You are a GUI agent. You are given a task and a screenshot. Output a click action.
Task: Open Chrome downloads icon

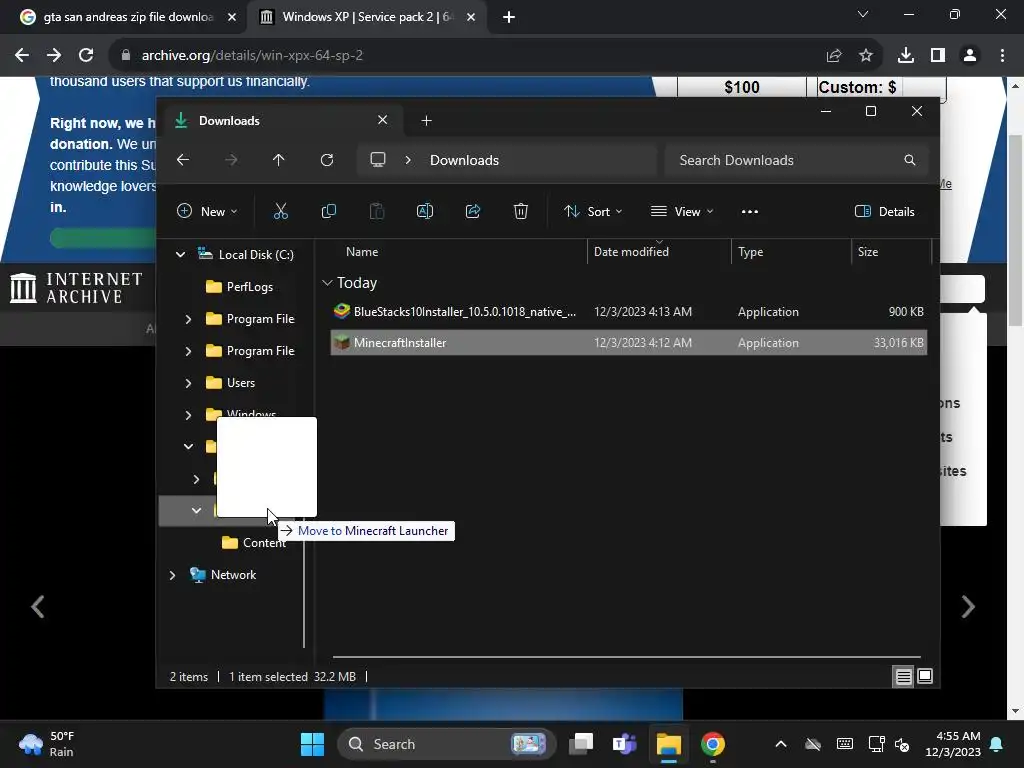[906, 56]
